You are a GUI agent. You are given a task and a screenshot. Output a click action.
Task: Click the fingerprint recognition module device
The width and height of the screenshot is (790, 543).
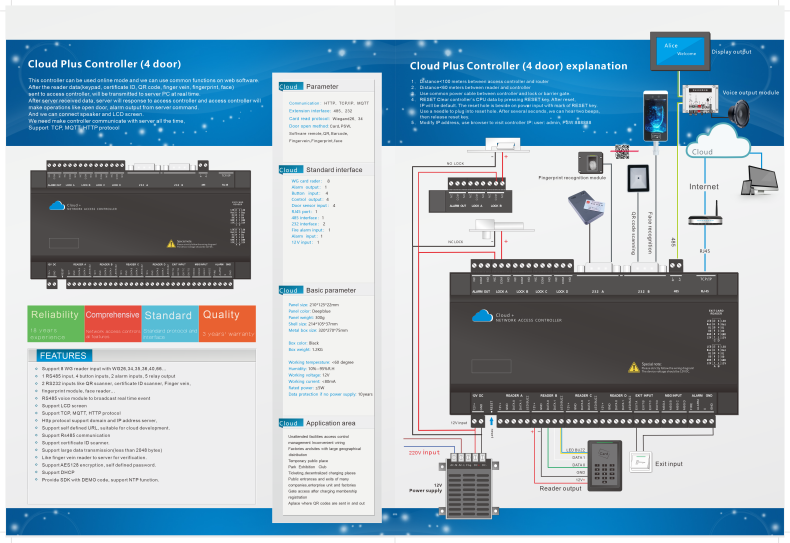click(x=593, y=164)
